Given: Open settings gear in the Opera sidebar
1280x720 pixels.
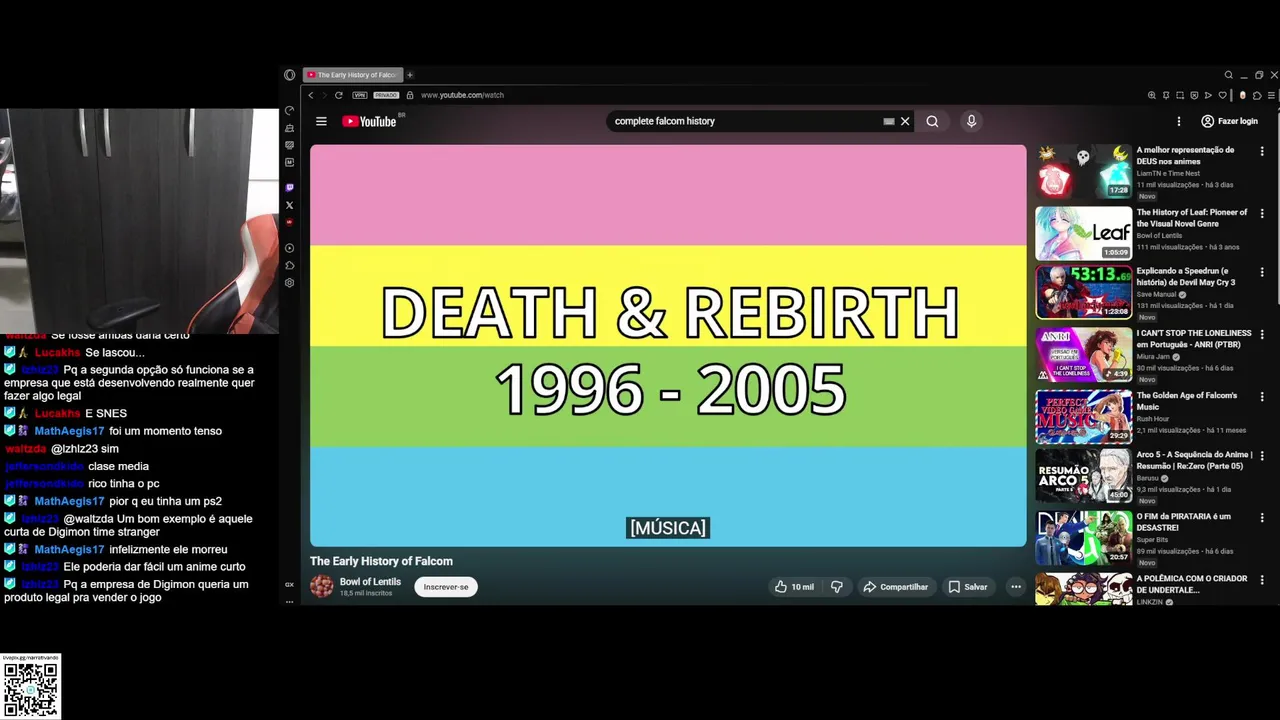Looking at the screenshot, I should [x=290, y=283].
